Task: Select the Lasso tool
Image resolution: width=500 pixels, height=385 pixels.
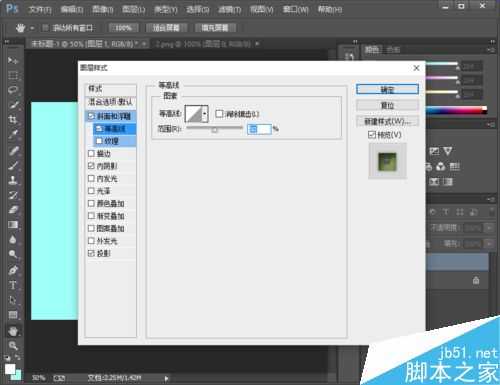Action: (13, 90)
